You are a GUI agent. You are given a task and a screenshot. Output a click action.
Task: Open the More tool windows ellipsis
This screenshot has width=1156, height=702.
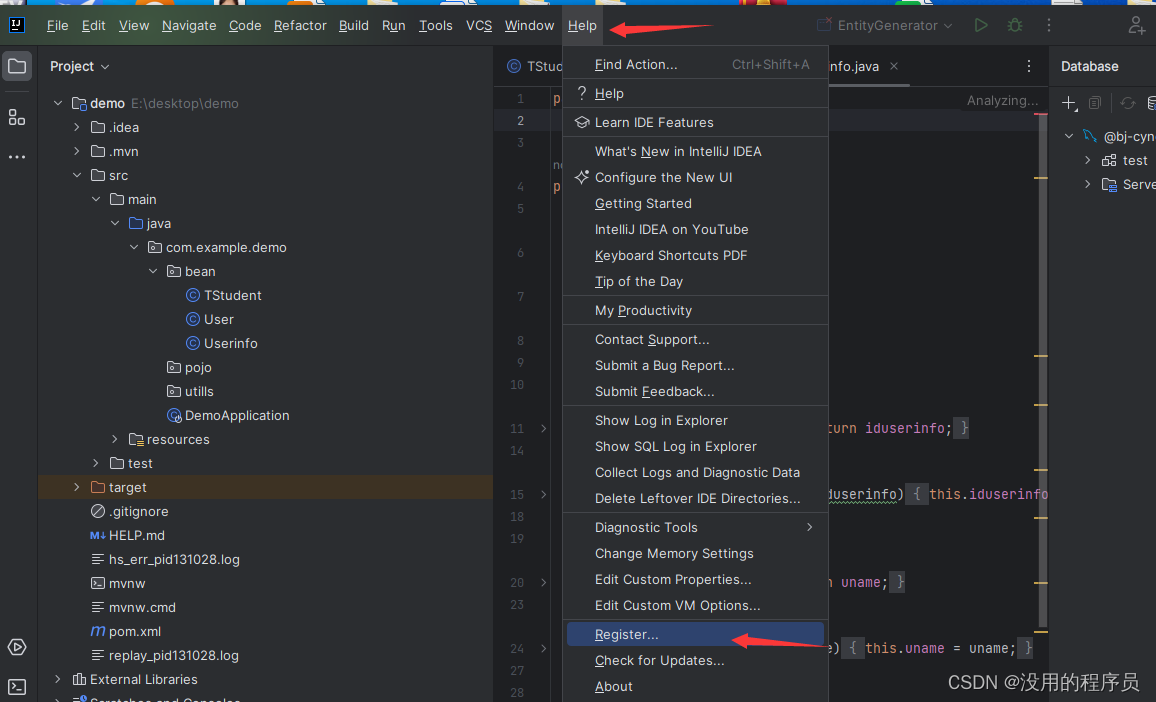point(17,157)
